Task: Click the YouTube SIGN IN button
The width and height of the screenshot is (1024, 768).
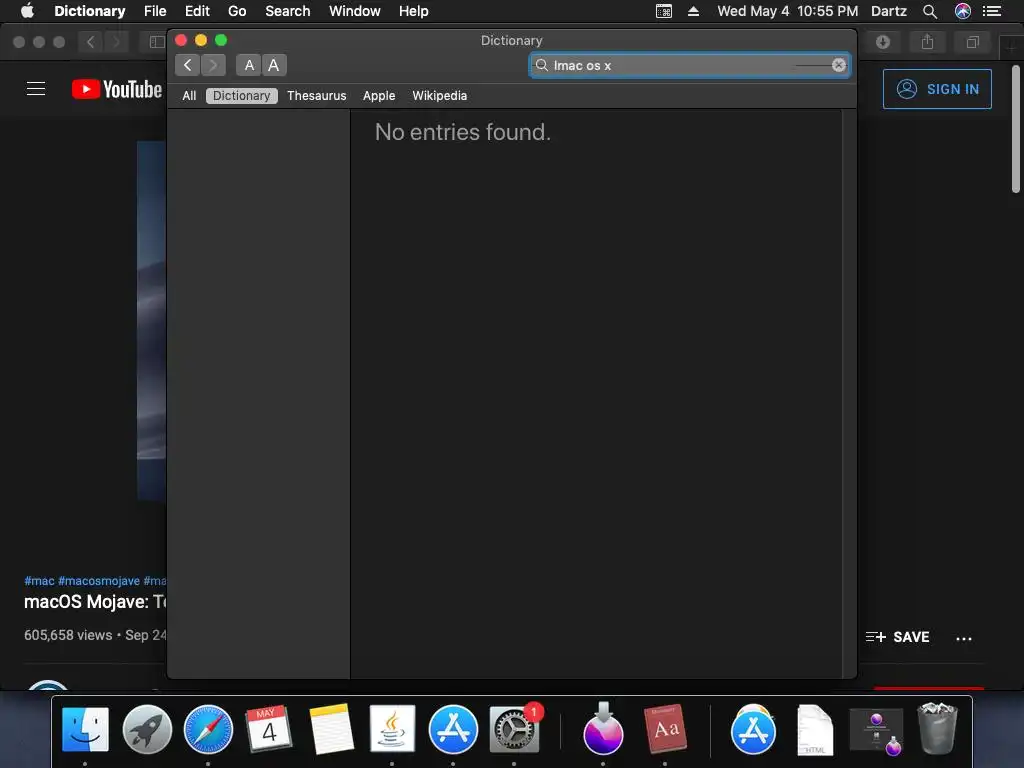Action: coord(936,89)
